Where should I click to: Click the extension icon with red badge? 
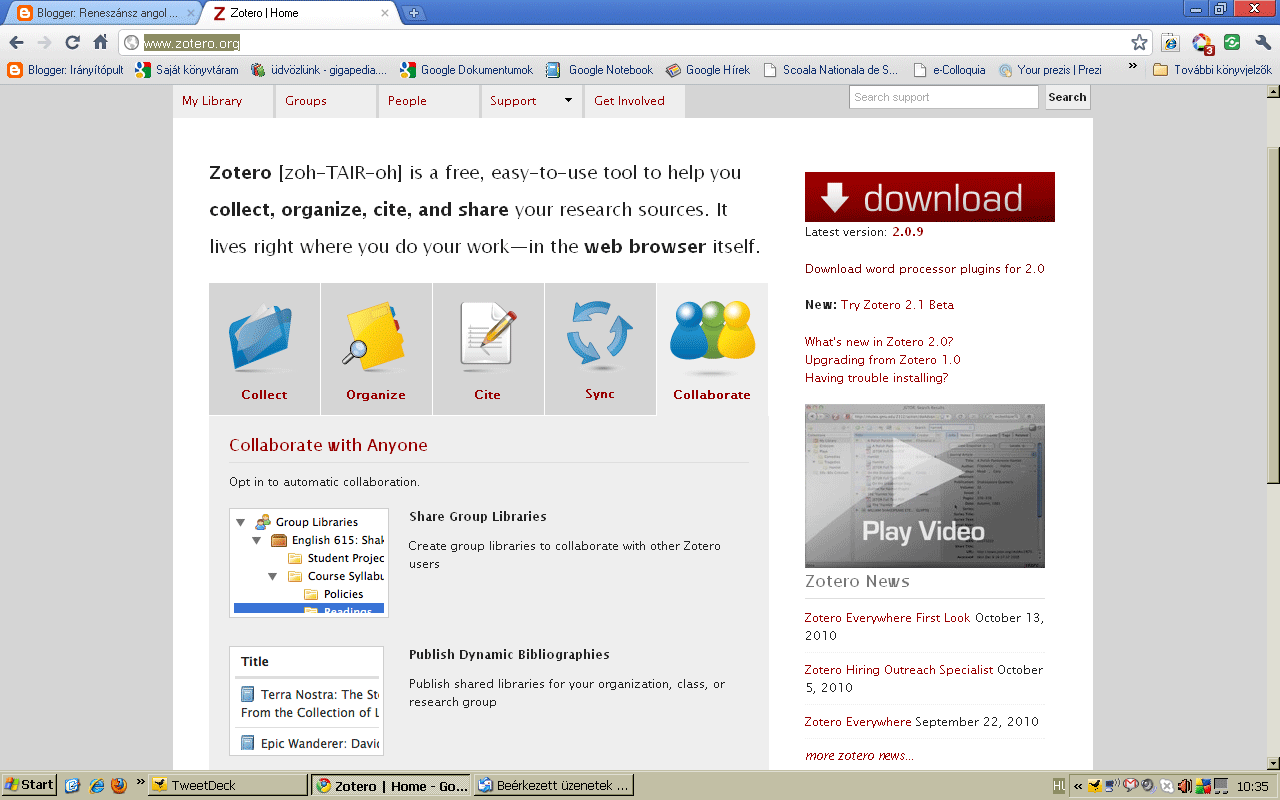[x=1202, y=43]
